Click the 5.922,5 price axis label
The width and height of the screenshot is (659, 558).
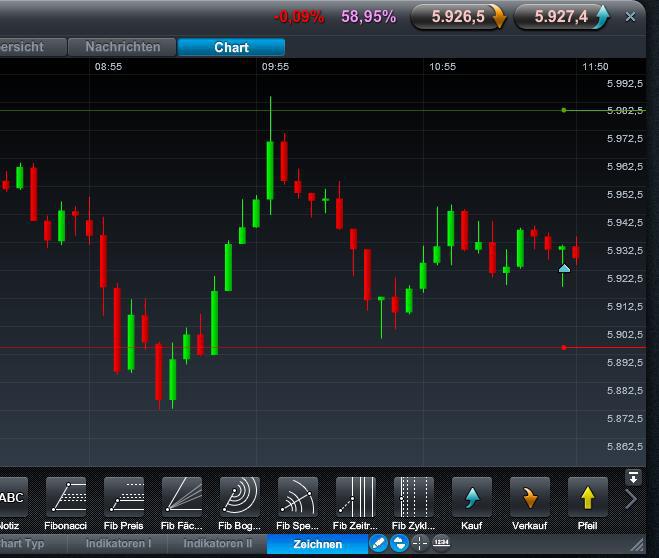coord(625,278)
